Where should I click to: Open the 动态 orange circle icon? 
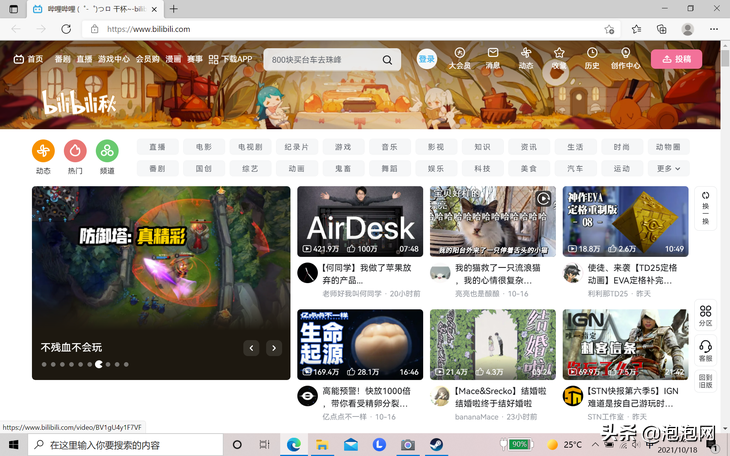pyautogui.click(x=43, y=151)
